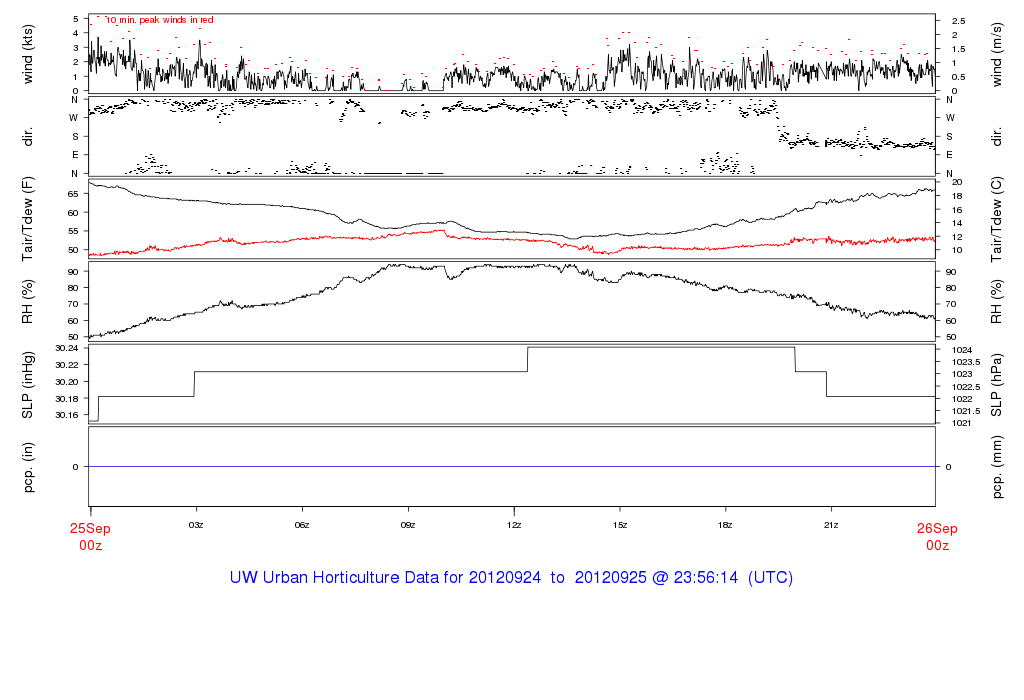Viewport: 1024px width, 700px height.
Task: Select the '26Sep' end date label
Action: pos(936,528)
